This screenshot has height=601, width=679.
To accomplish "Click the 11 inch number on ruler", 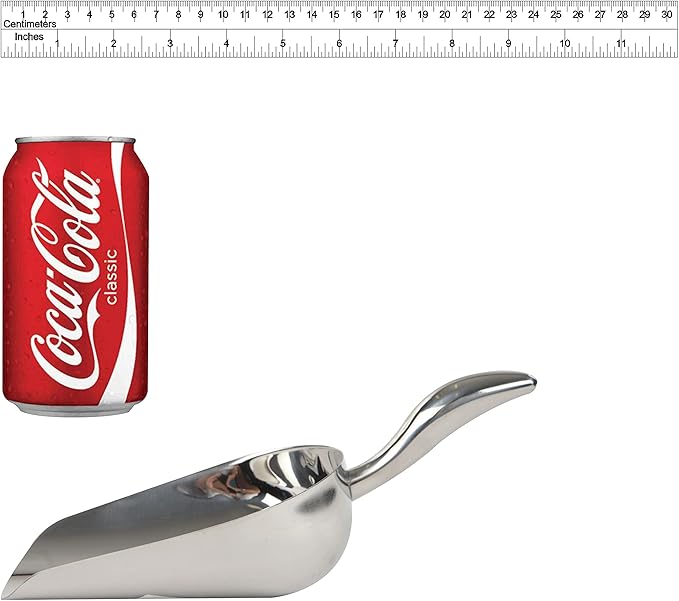I will click(x=621, y=43).
